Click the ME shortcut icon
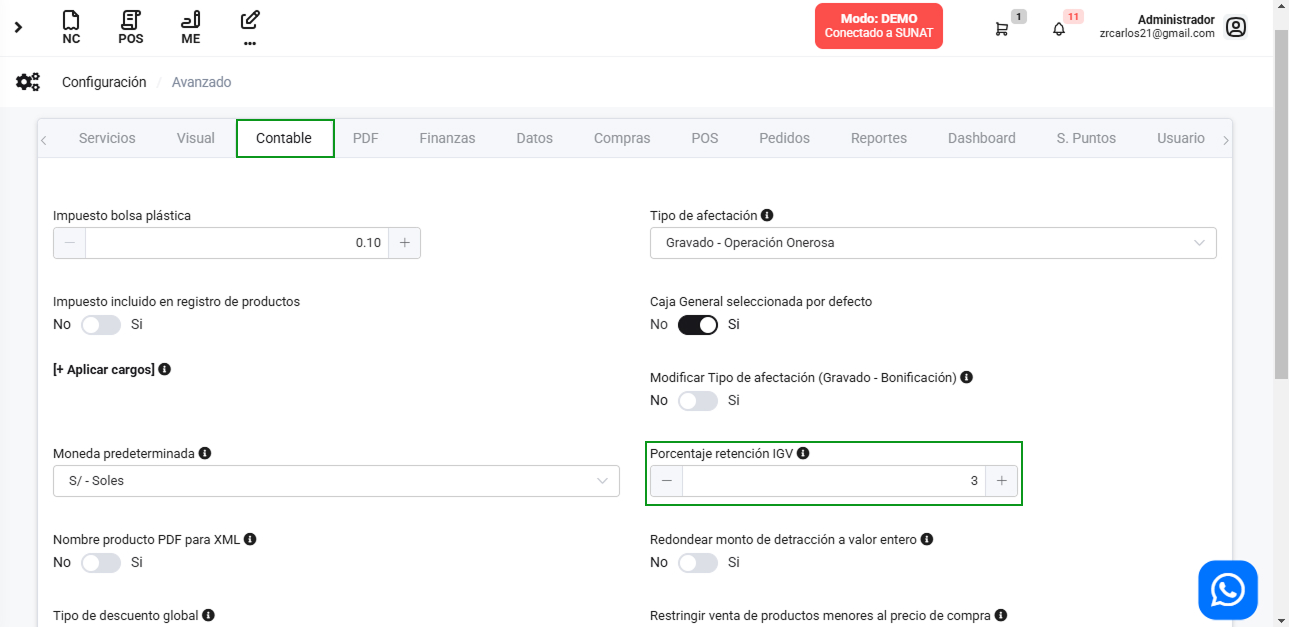Screen dimensions: 1289x627 click(190, 27)
